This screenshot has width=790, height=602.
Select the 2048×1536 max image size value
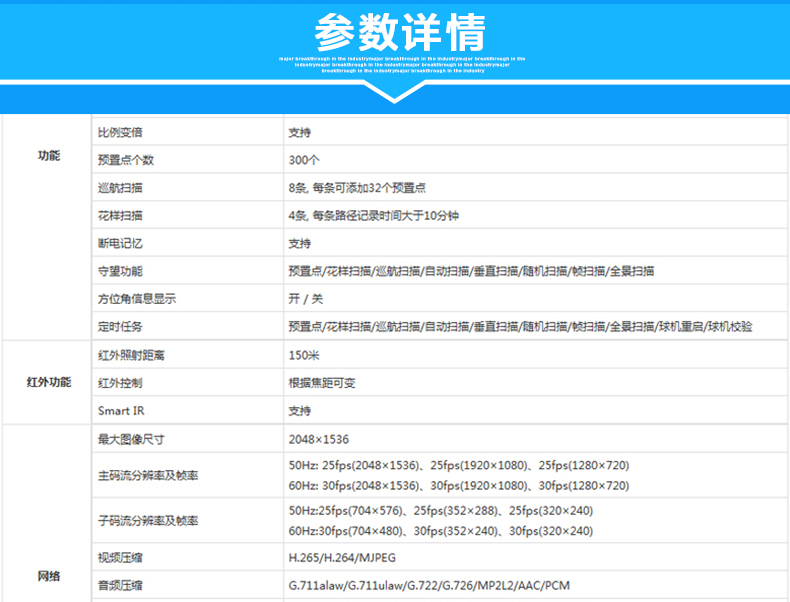pos(318,439)
